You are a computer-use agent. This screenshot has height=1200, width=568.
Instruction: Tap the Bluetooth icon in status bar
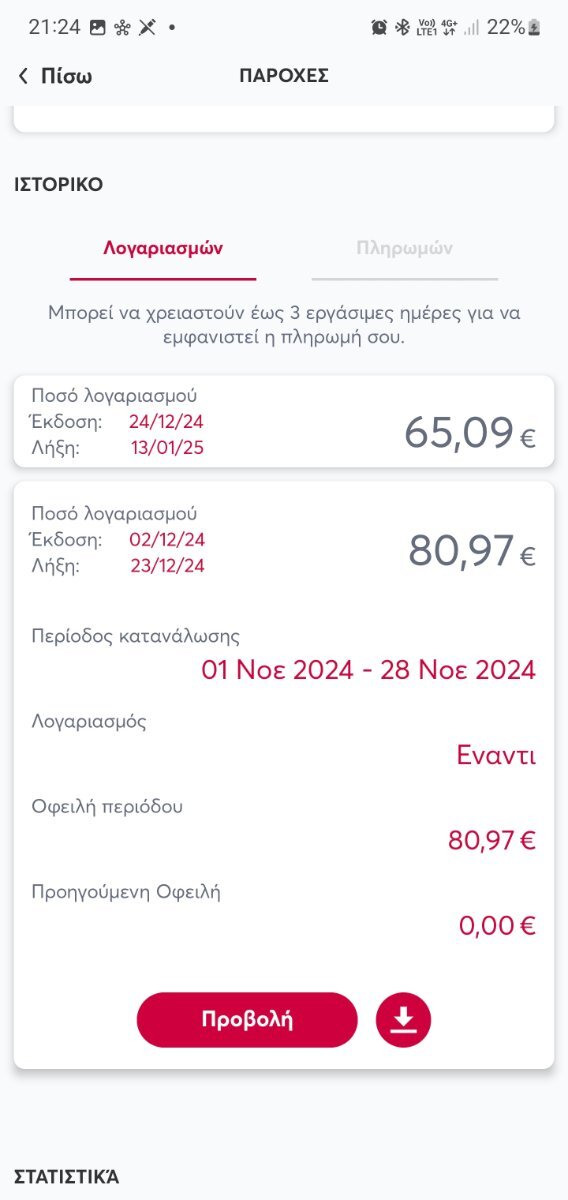point(403,27)
